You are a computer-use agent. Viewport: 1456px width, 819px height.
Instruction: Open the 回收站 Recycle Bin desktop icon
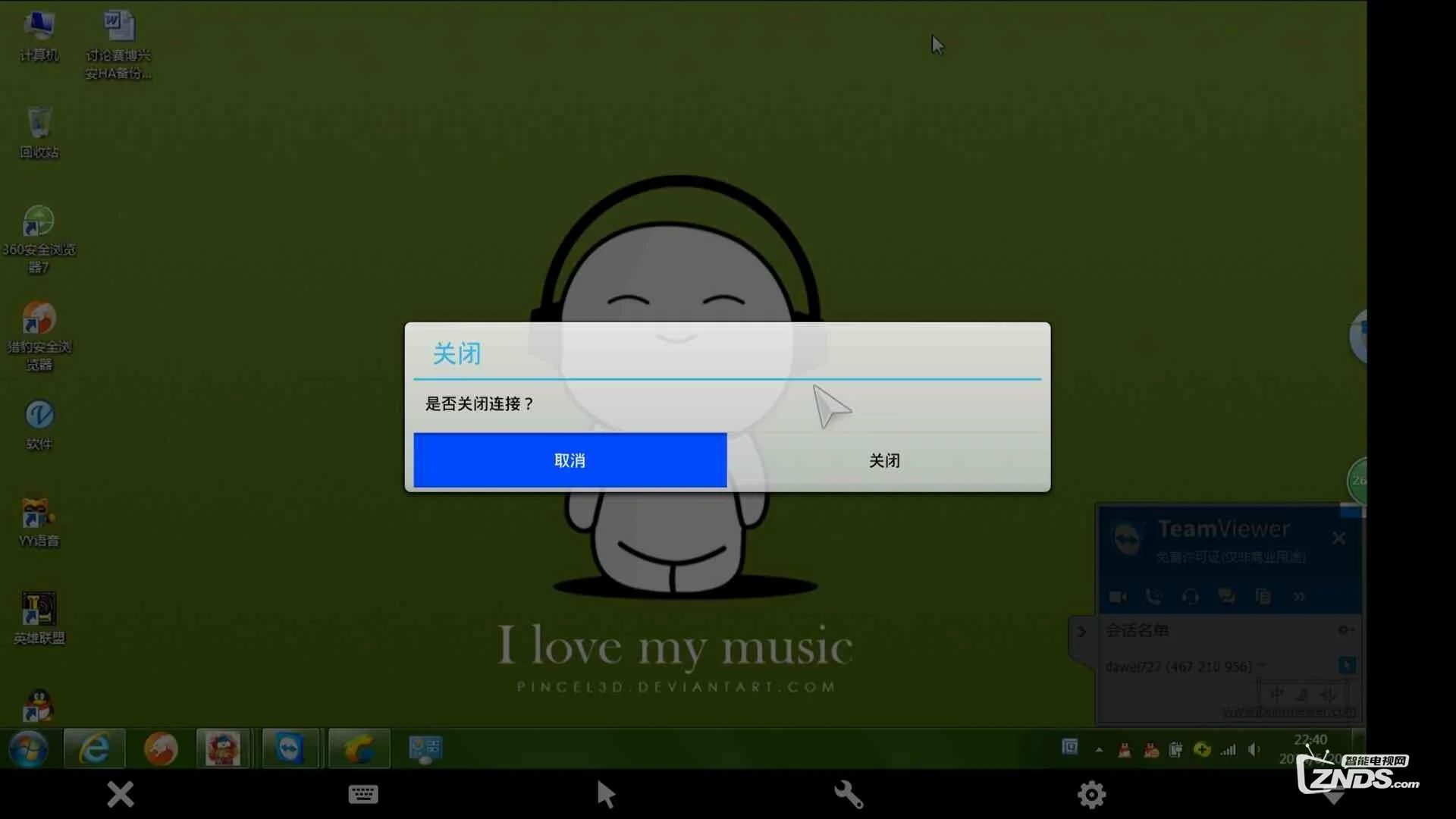click(39, 133)
